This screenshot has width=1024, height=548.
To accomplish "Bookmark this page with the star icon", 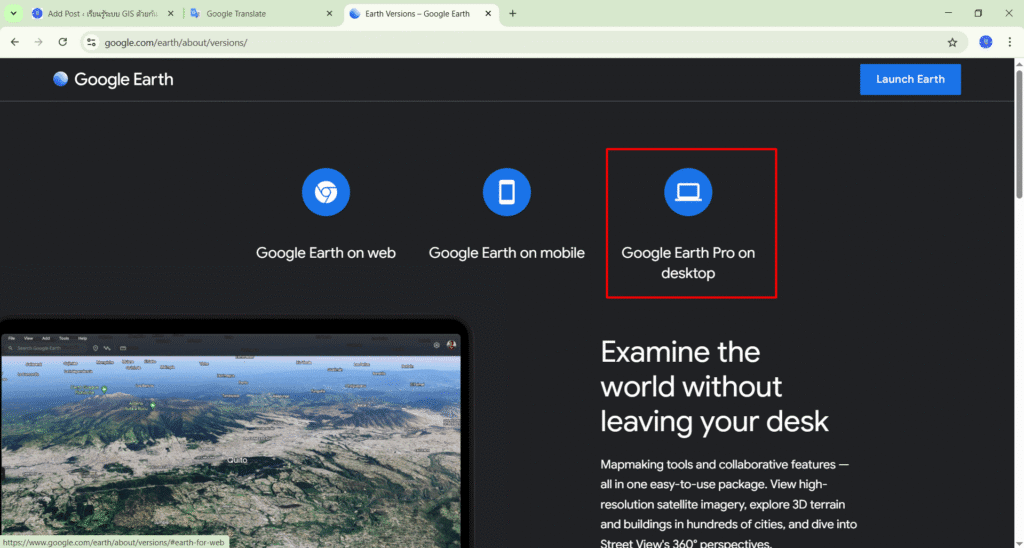I will click(x=952, y=42).
